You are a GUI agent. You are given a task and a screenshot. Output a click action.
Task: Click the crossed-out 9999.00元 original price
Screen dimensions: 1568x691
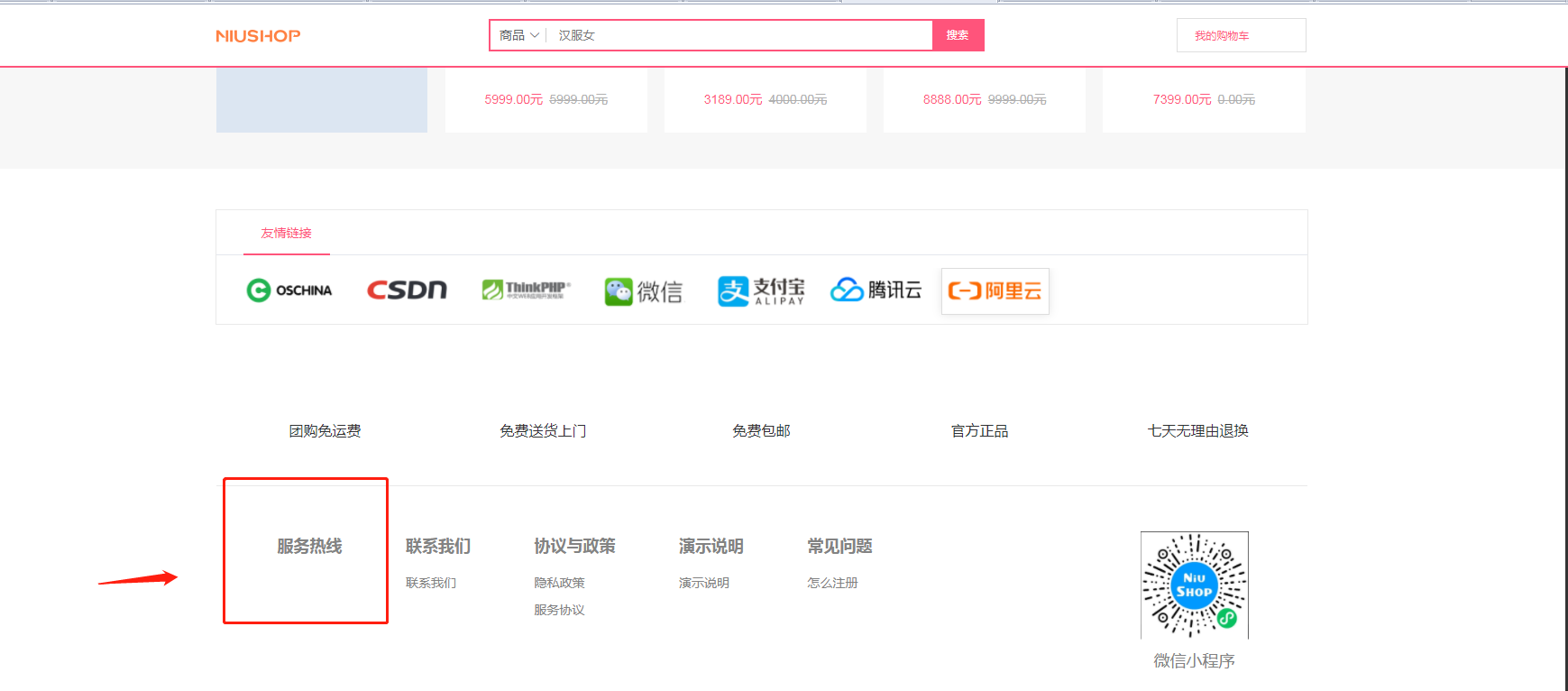coord(1017,99)
